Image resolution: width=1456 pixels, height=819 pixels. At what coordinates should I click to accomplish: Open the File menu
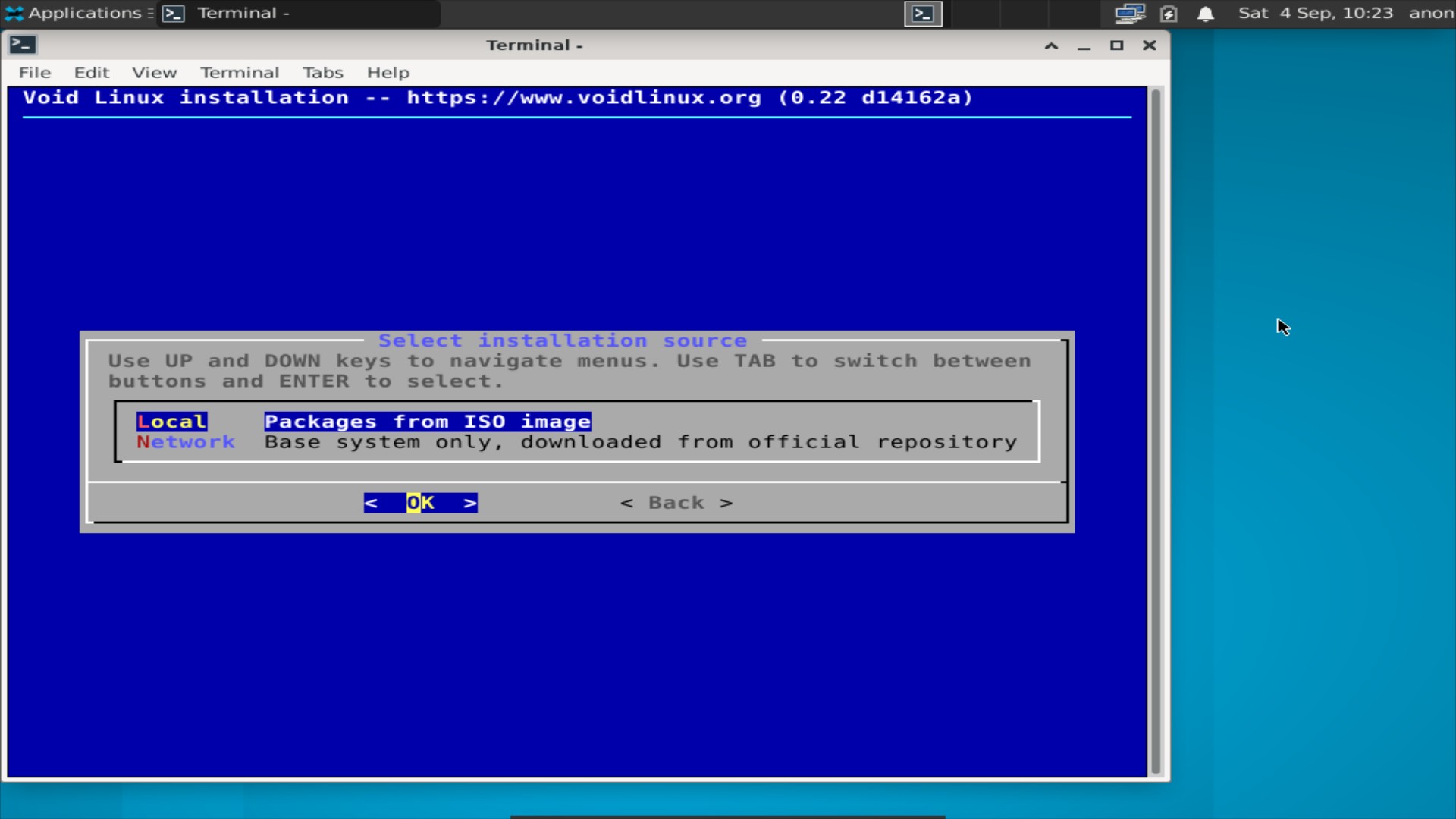pyautogui.click(x=34, y=72)
